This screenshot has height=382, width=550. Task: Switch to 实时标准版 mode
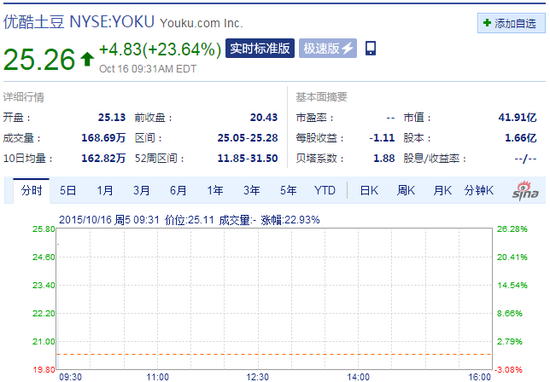tap(260, 48)
